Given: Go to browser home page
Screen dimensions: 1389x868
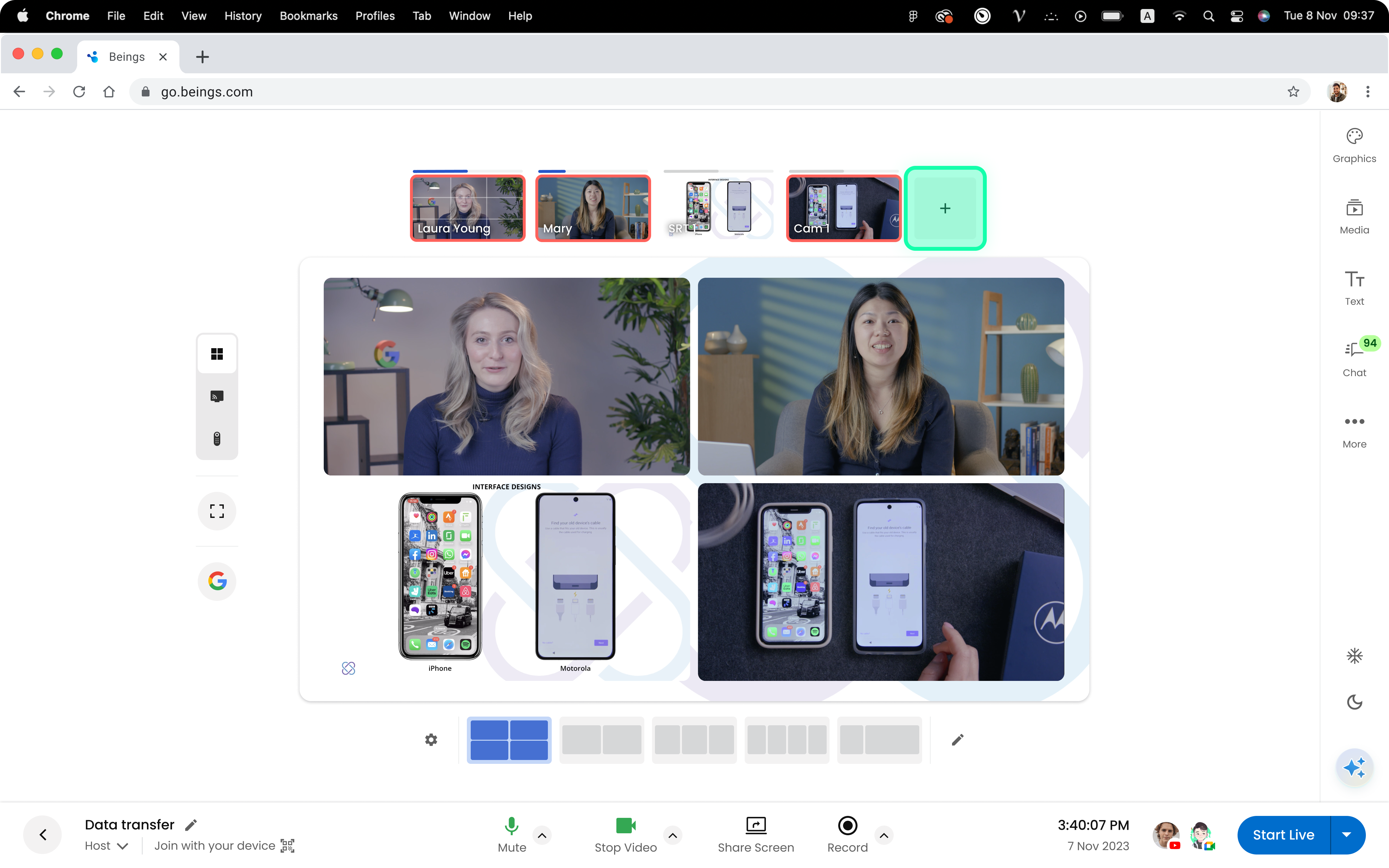Looking at the screenshot, I should [x=109, y=92].
